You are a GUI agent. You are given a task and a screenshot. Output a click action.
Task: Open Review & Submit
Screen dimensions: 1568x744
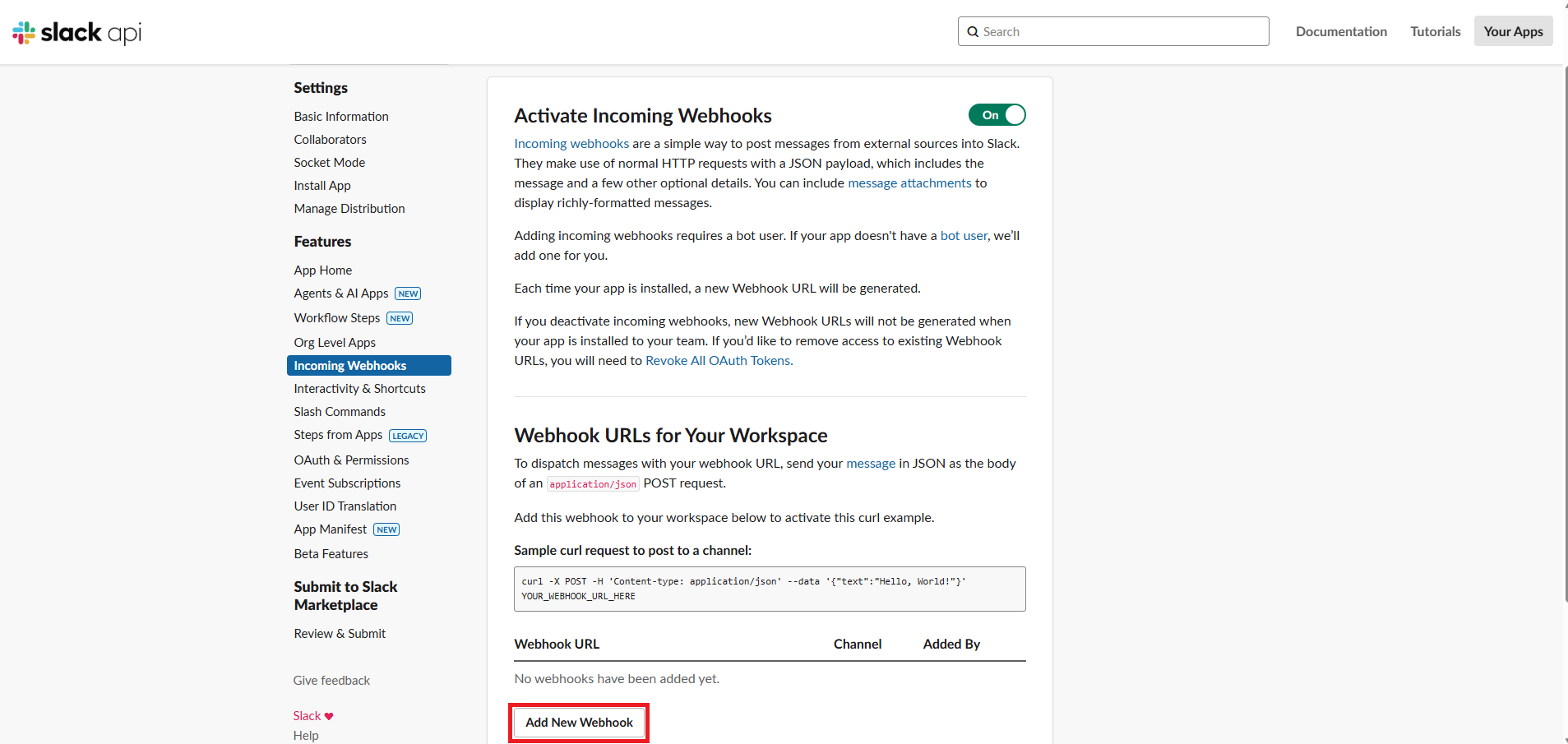340,634
